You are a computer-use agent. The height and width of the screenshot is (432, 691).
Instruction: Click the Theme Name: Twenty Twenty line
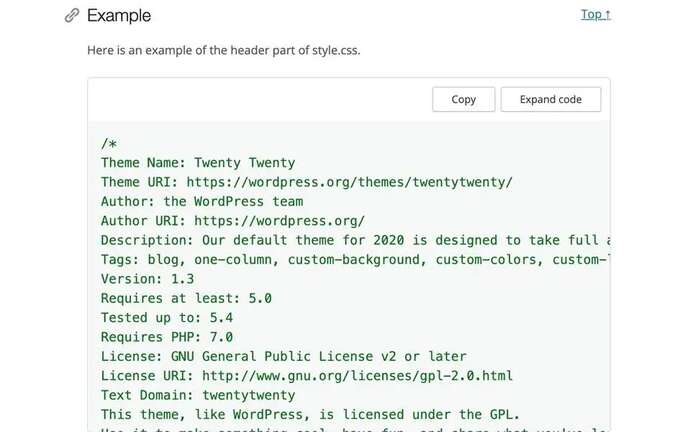(198, 163)
